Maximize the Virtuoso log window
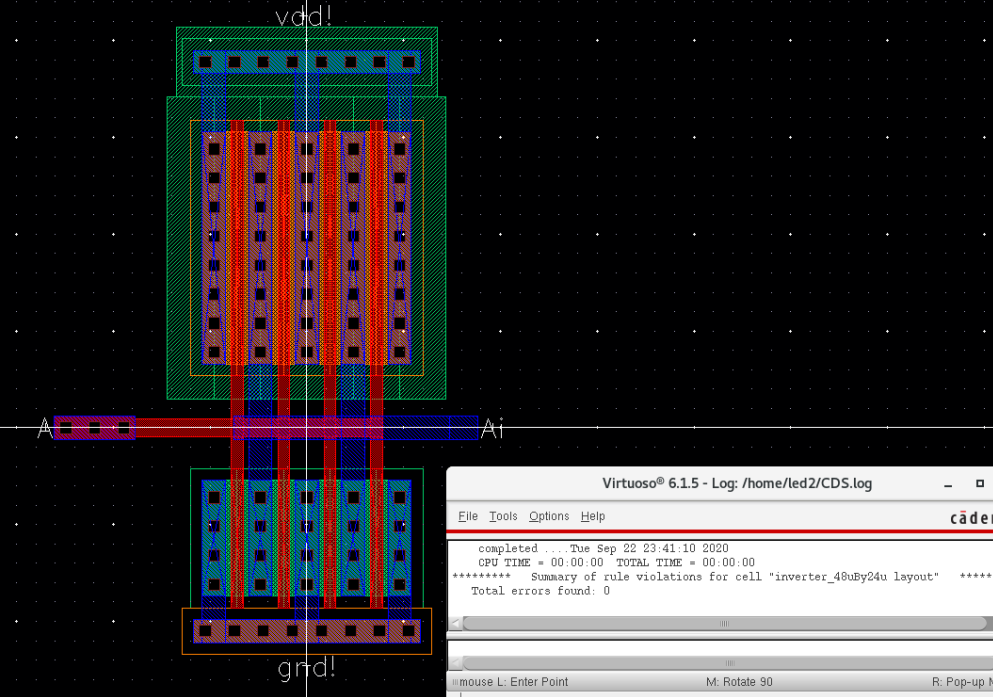The height and width of the screenshot is (697, 993). 980,484
